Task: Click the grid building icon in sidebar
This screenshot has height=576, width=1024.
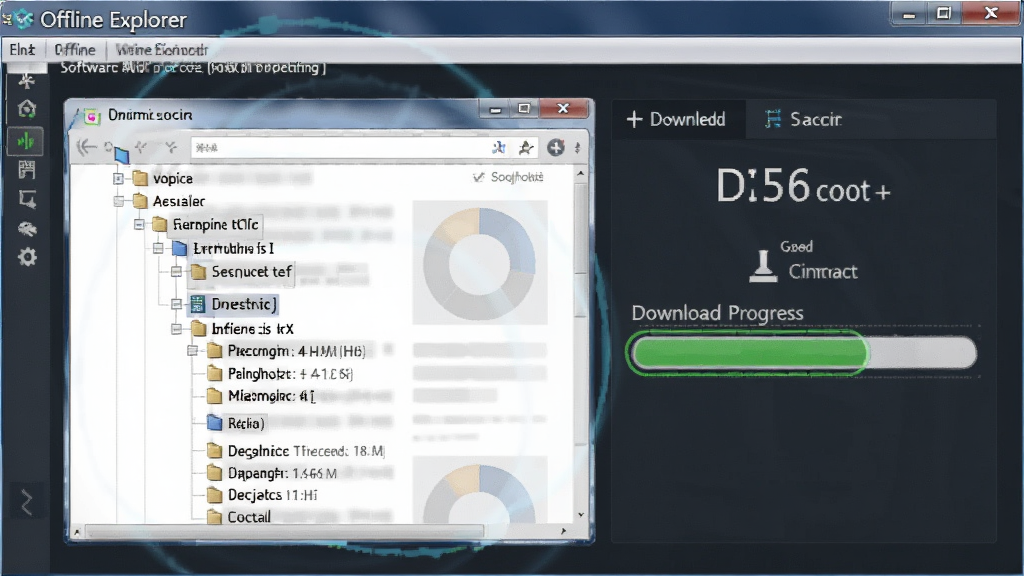Action: [27, 170]
